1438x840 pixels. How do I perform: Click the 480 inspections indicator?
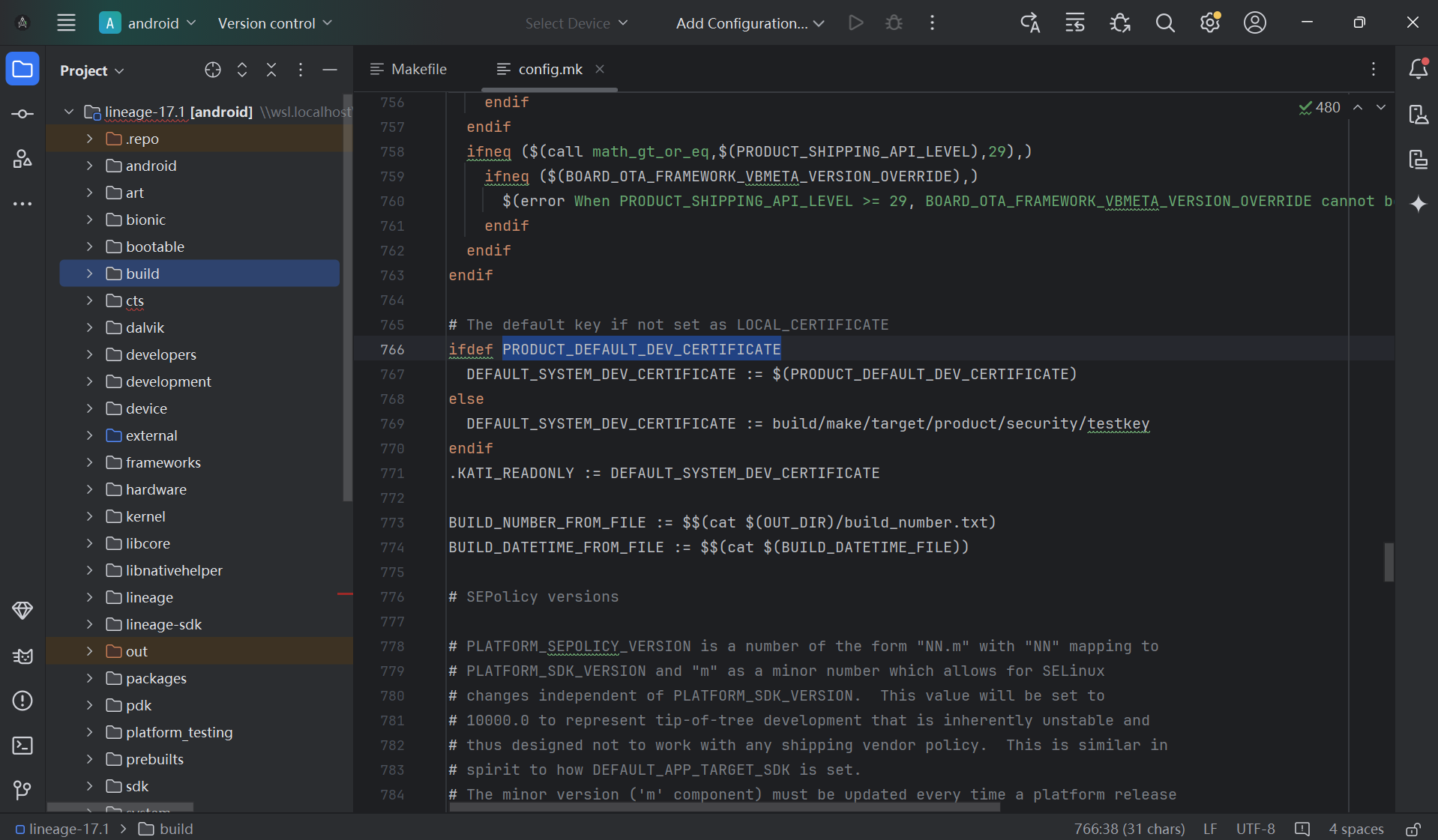pyautogui.click(x=1320, y=107)
